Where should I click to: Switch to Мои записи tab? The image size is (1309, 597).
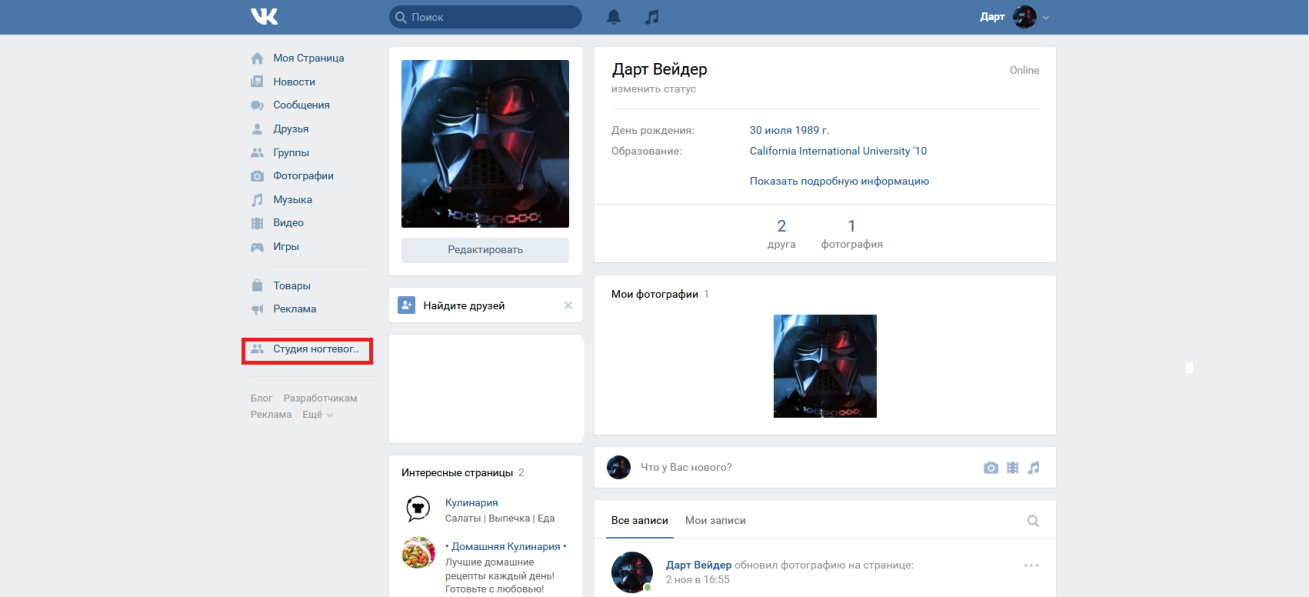tap(715, 521)
